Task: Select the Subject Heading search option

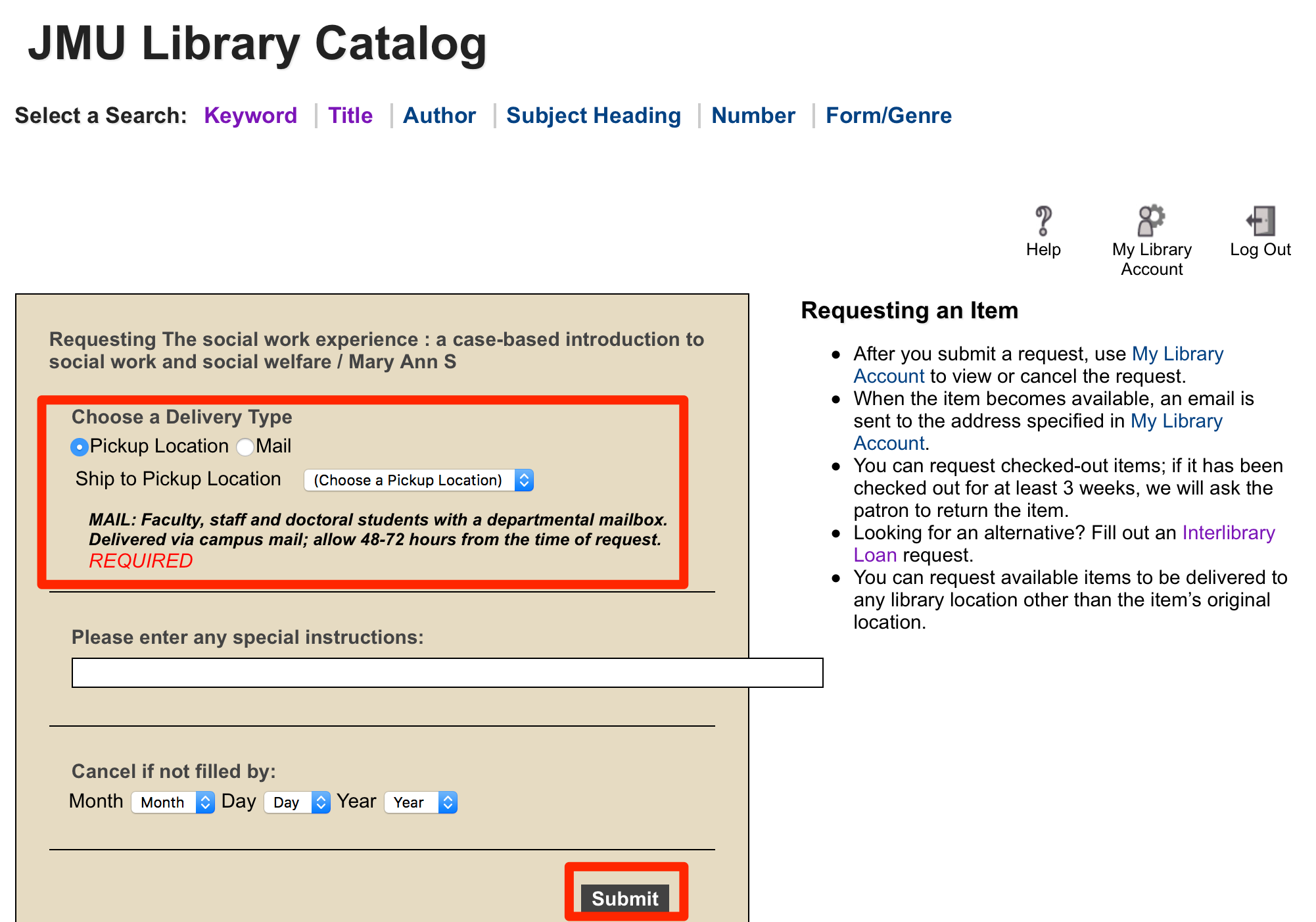Action: [594, 116]
